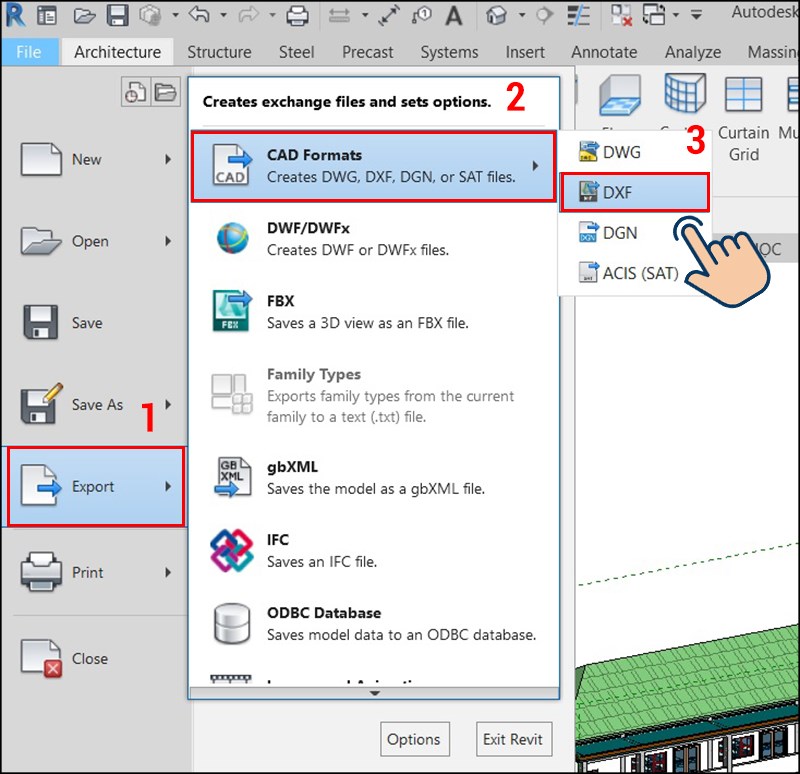
Task: Click the Redo arrow icon
Action: [248, 15]
